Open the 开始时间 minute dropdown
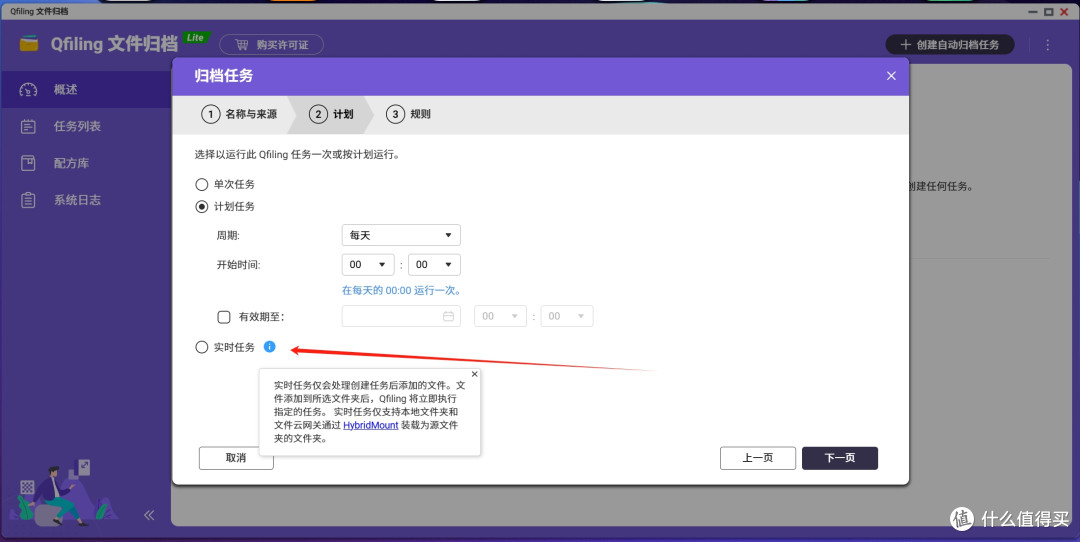This screenshot has height=542, width=1080. tap(434, 264)
